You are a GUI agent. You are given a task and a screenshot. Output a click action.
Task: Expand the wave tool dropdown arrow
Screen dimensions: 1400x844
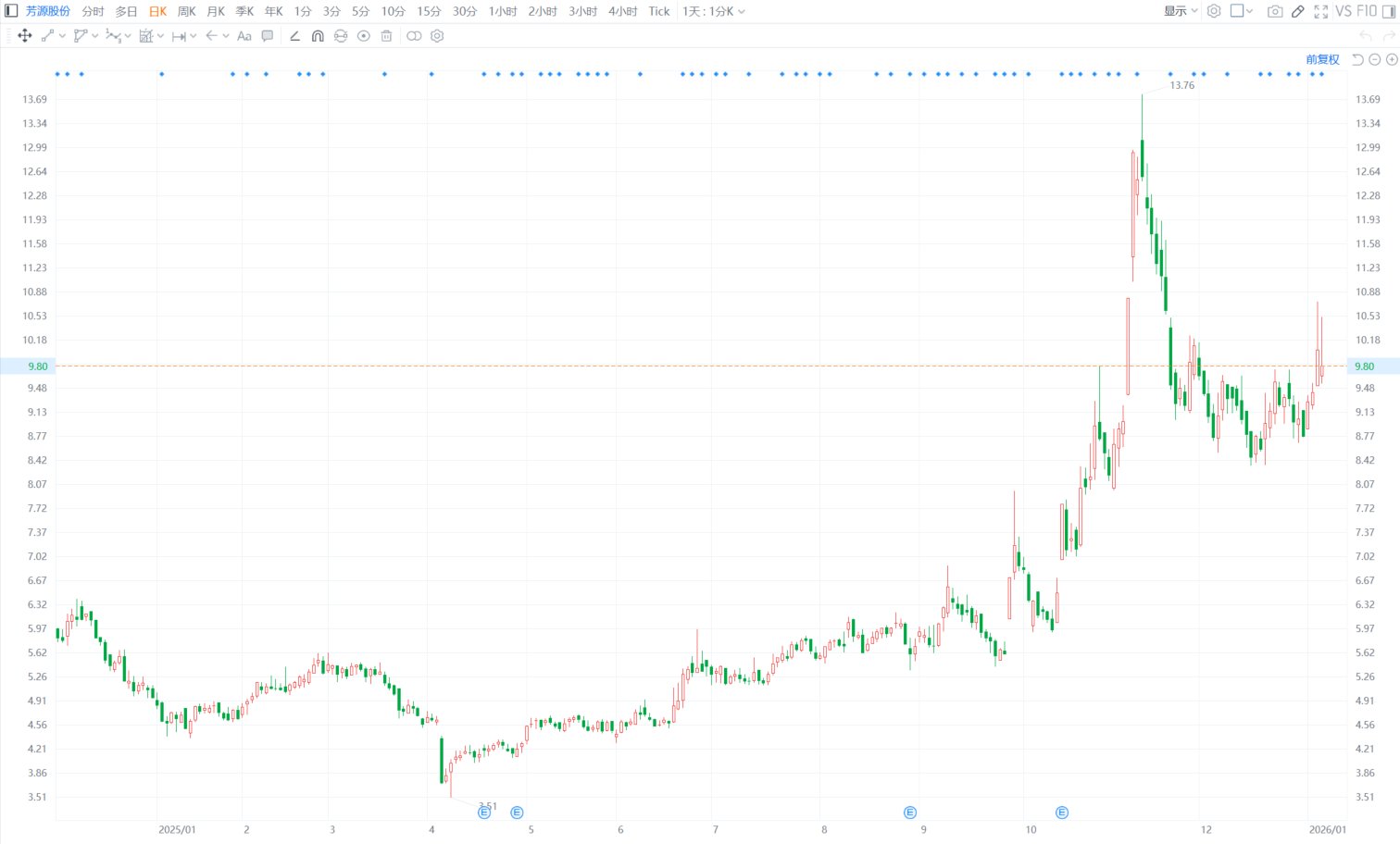(128, 36)
